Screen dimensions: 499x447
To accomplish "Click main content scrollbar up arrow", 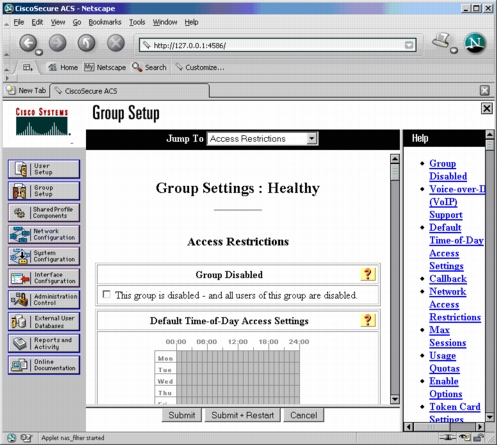I will click(x=395, y=159).
